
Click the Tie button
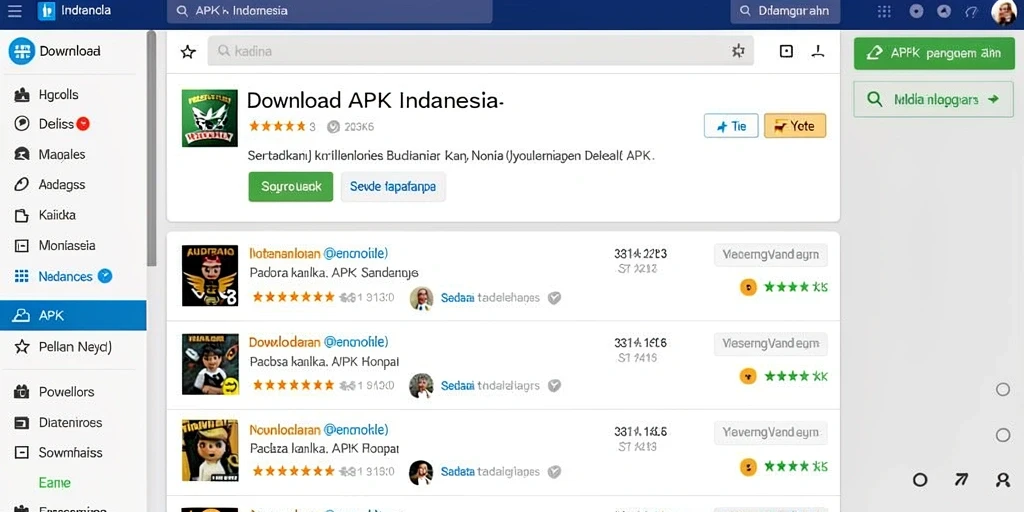731,126
